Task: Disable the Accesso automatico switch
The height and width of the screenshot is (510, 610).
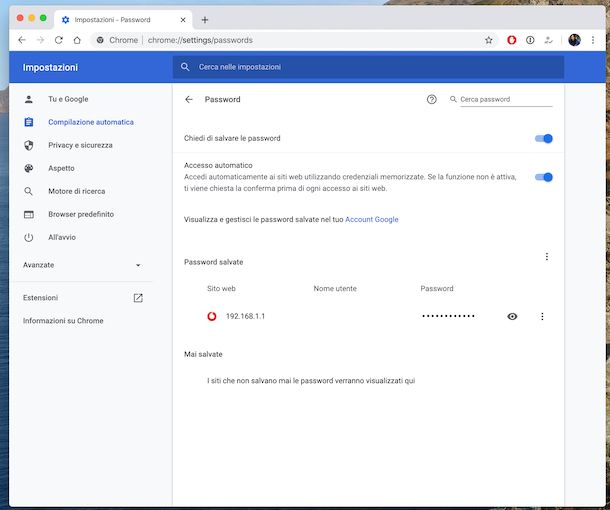Action: (543, 177)
